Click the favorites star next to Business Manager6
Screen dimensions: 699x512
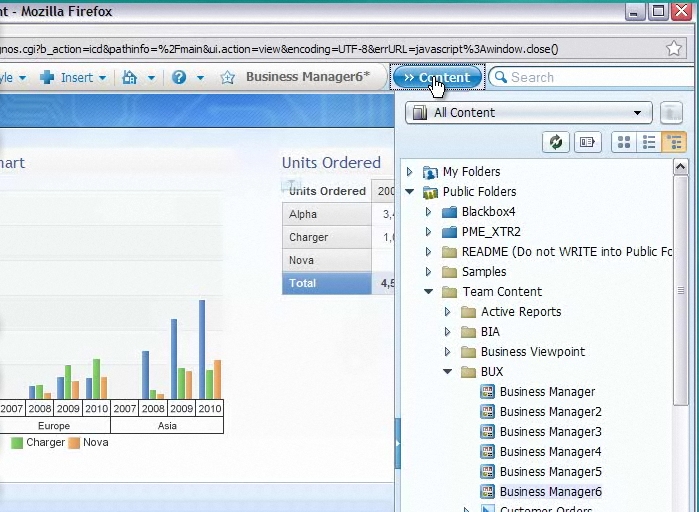click(227, 78)
